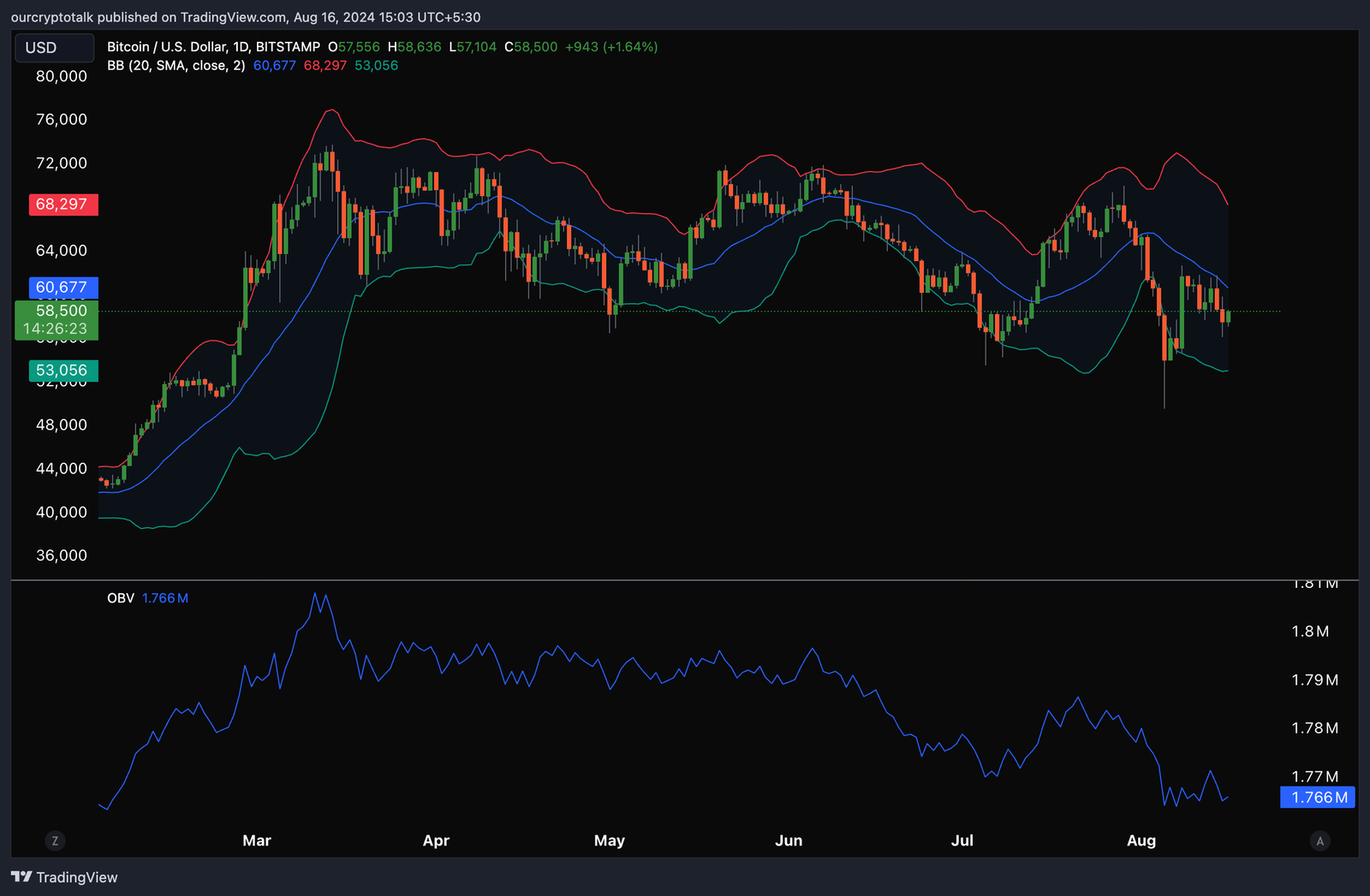Toggle the OBV indicator legend visibility

(x=119, y=598)
